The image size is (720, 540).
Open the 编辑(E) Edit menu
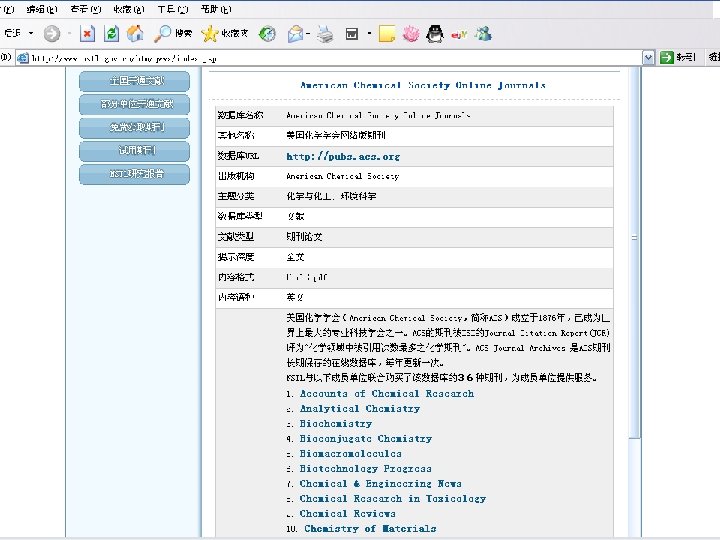(42, 9)
